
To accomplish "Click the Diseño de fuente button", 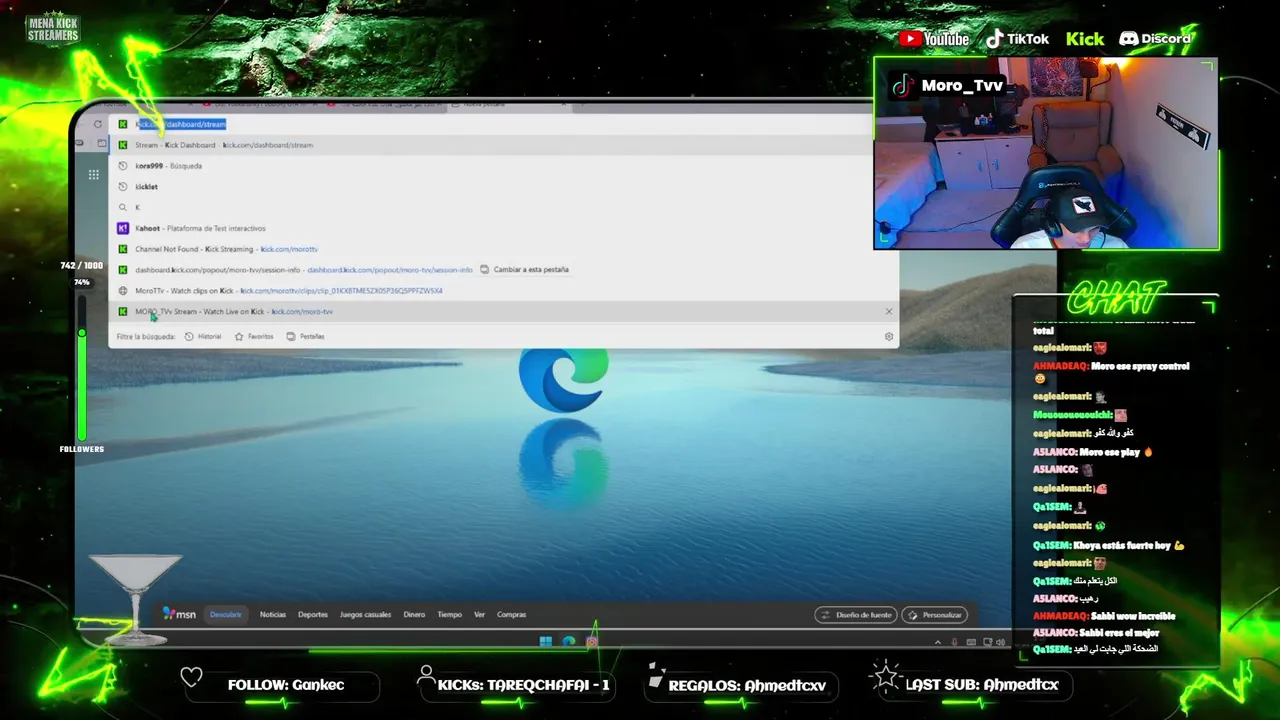I will pos(855,615).
